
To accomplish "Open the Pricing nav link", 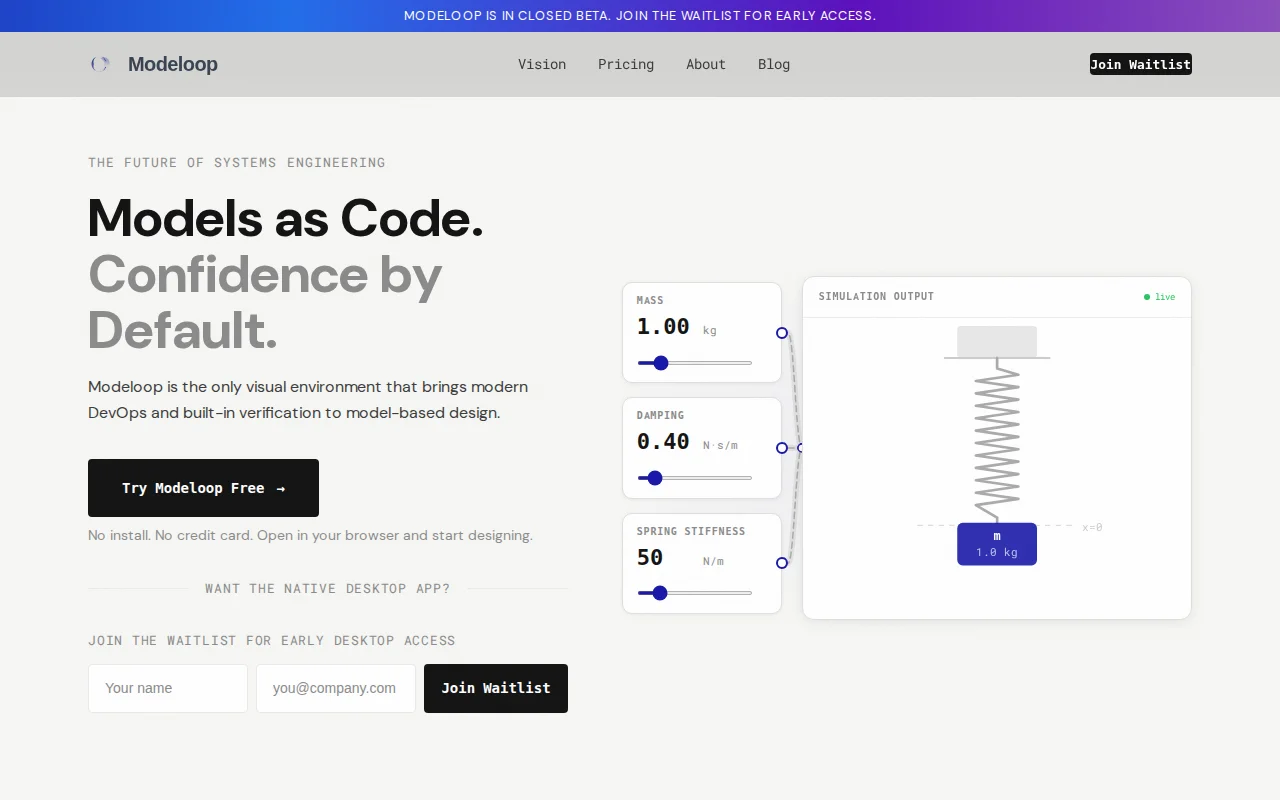I will [626, 64].
